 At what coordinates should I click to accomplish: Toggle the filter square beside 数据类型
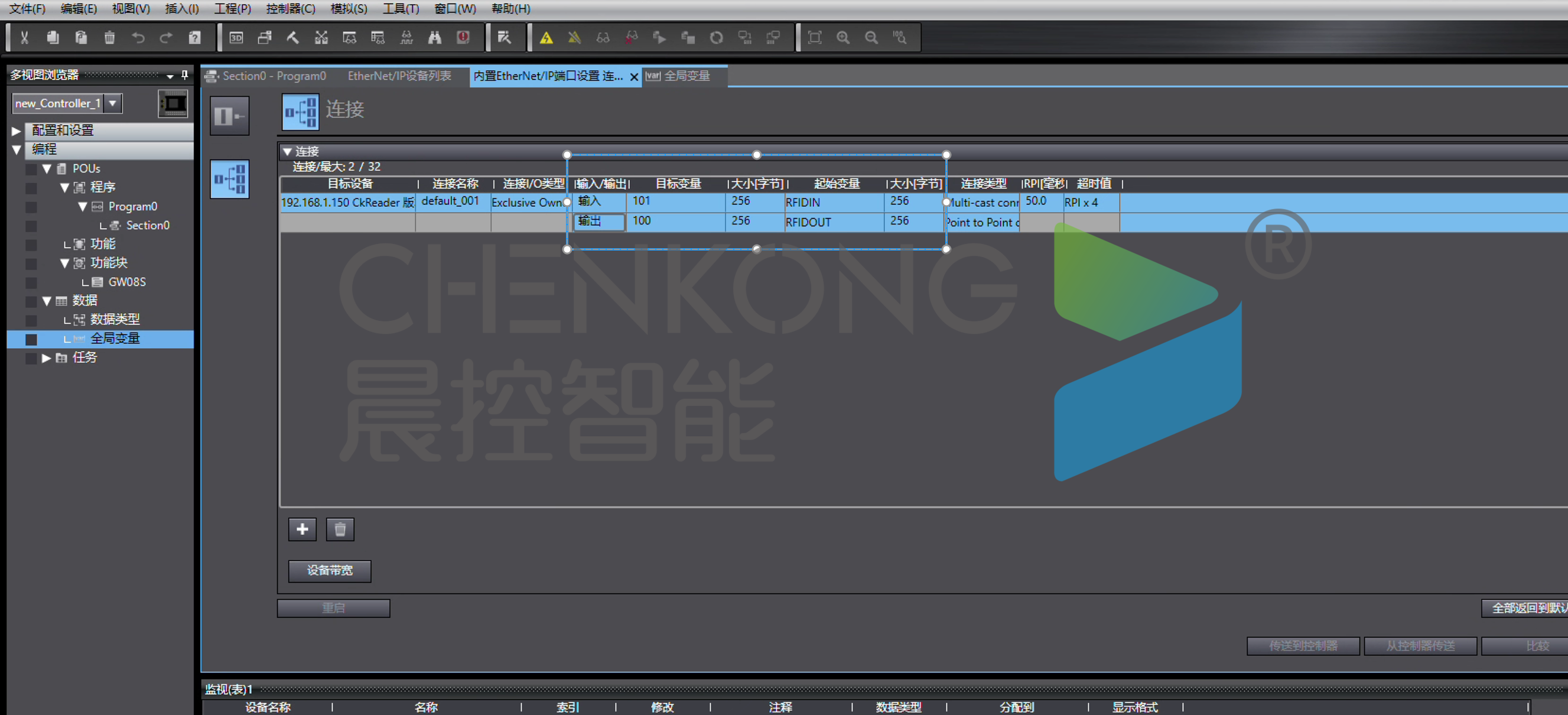point(31,320)
